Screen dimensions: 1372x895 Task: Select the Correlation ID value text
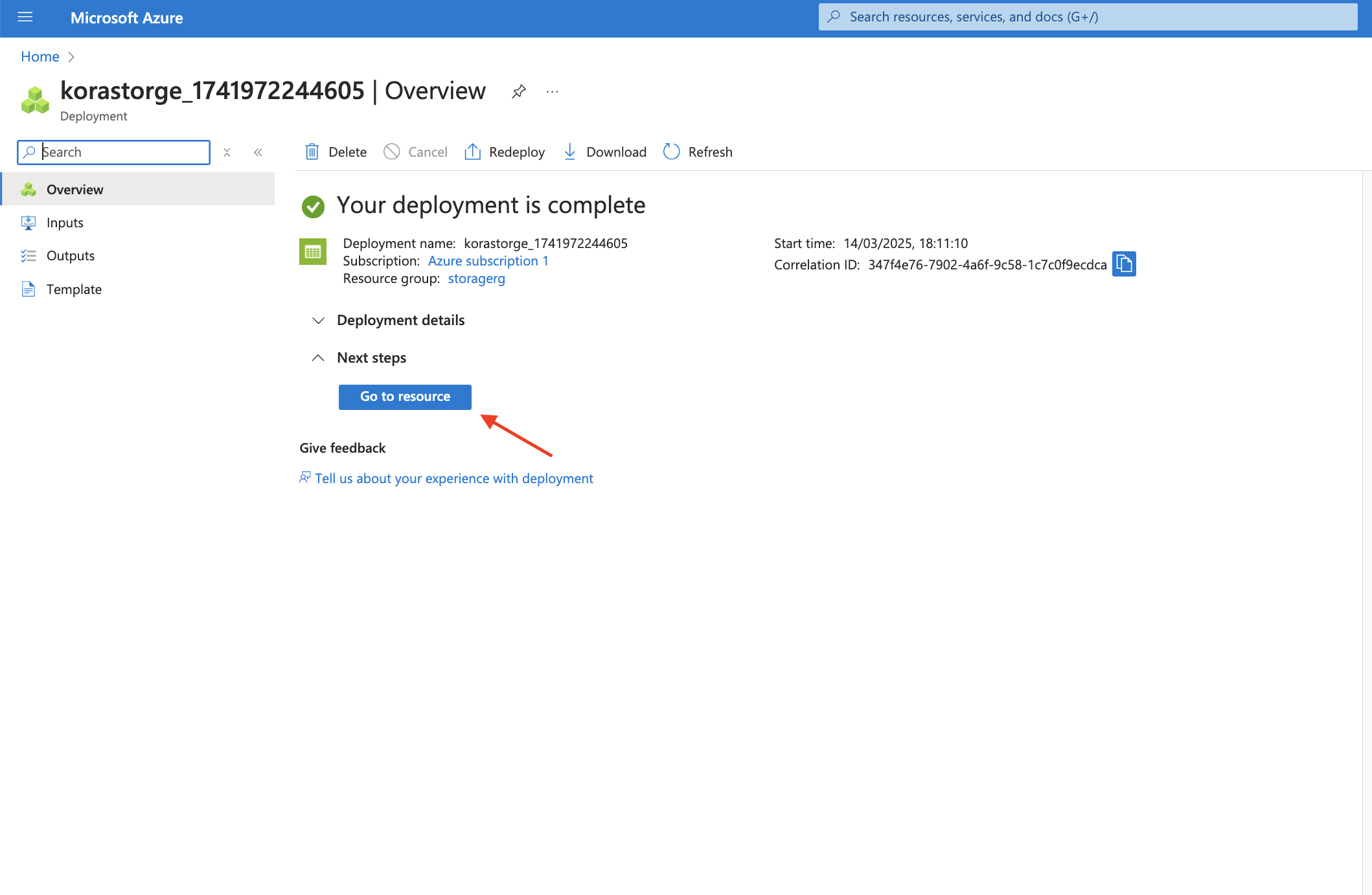tap(987, 264)
